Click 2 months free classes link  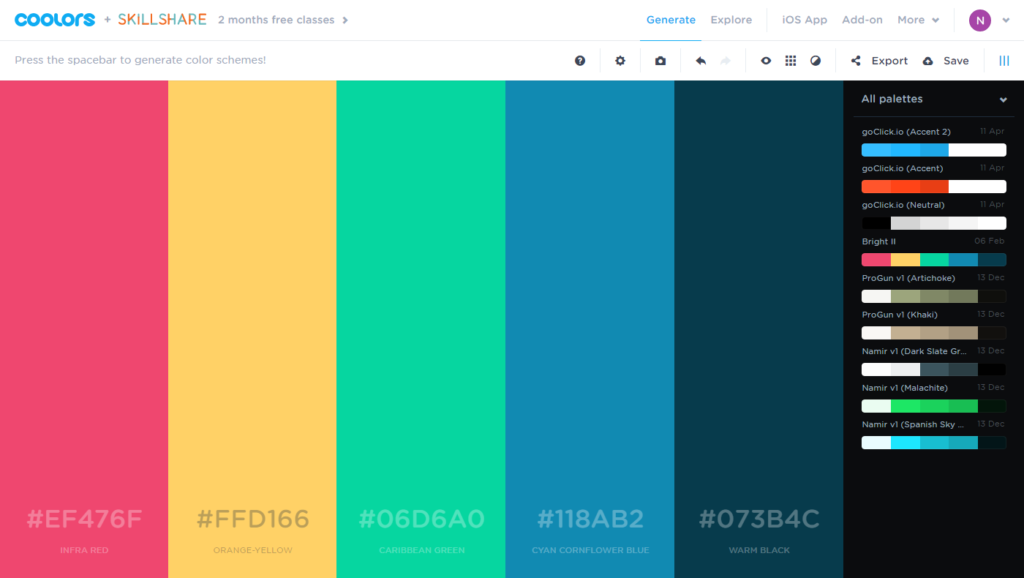click(276, 20)
